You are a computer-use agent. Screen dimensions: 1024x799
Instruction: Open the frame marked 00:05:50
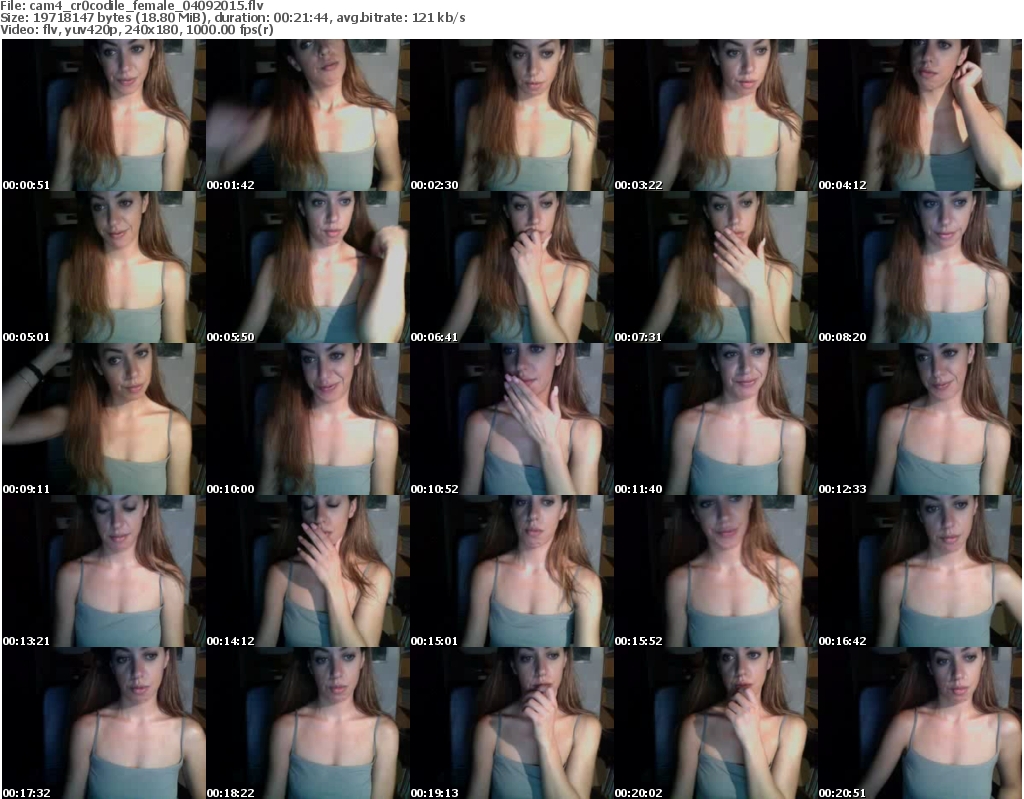coord(308,267)
